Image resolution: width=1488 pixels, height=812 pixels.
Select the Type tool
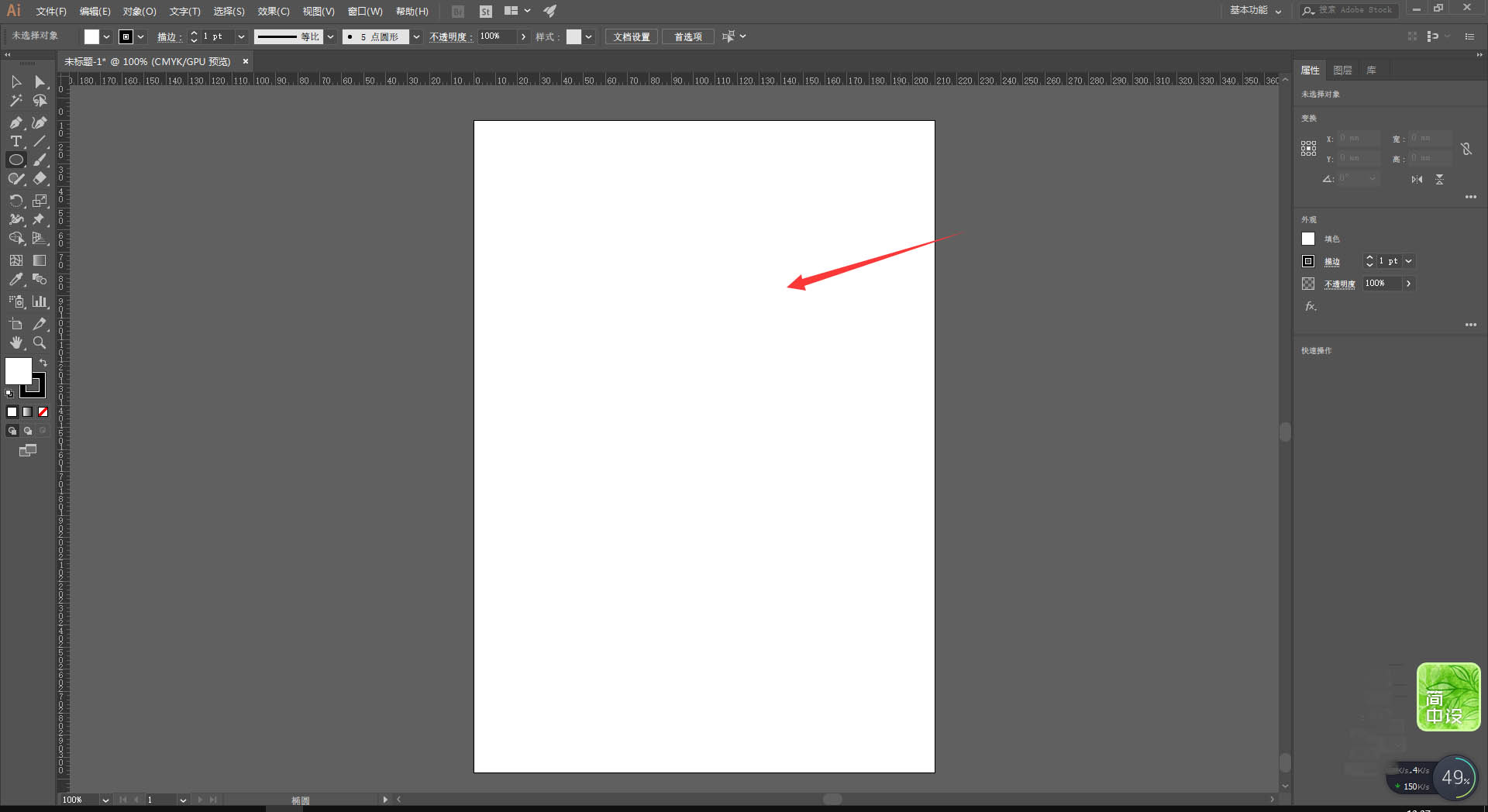15,141
